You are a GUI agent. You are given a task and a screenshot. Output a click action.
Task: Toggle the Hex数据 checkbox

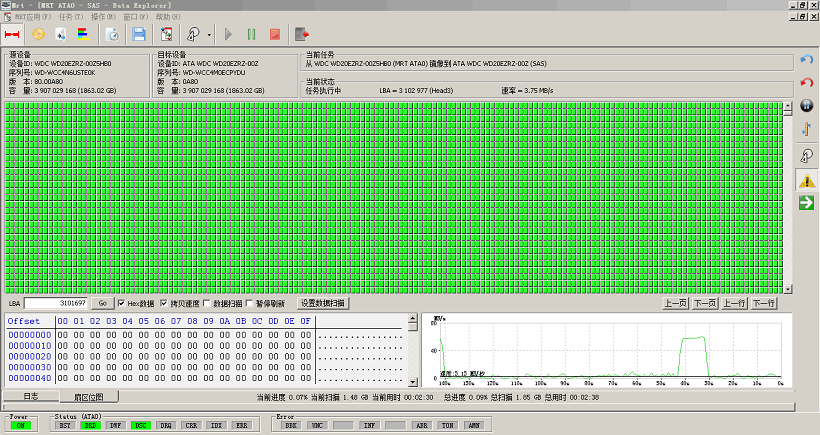coord(121,303)
